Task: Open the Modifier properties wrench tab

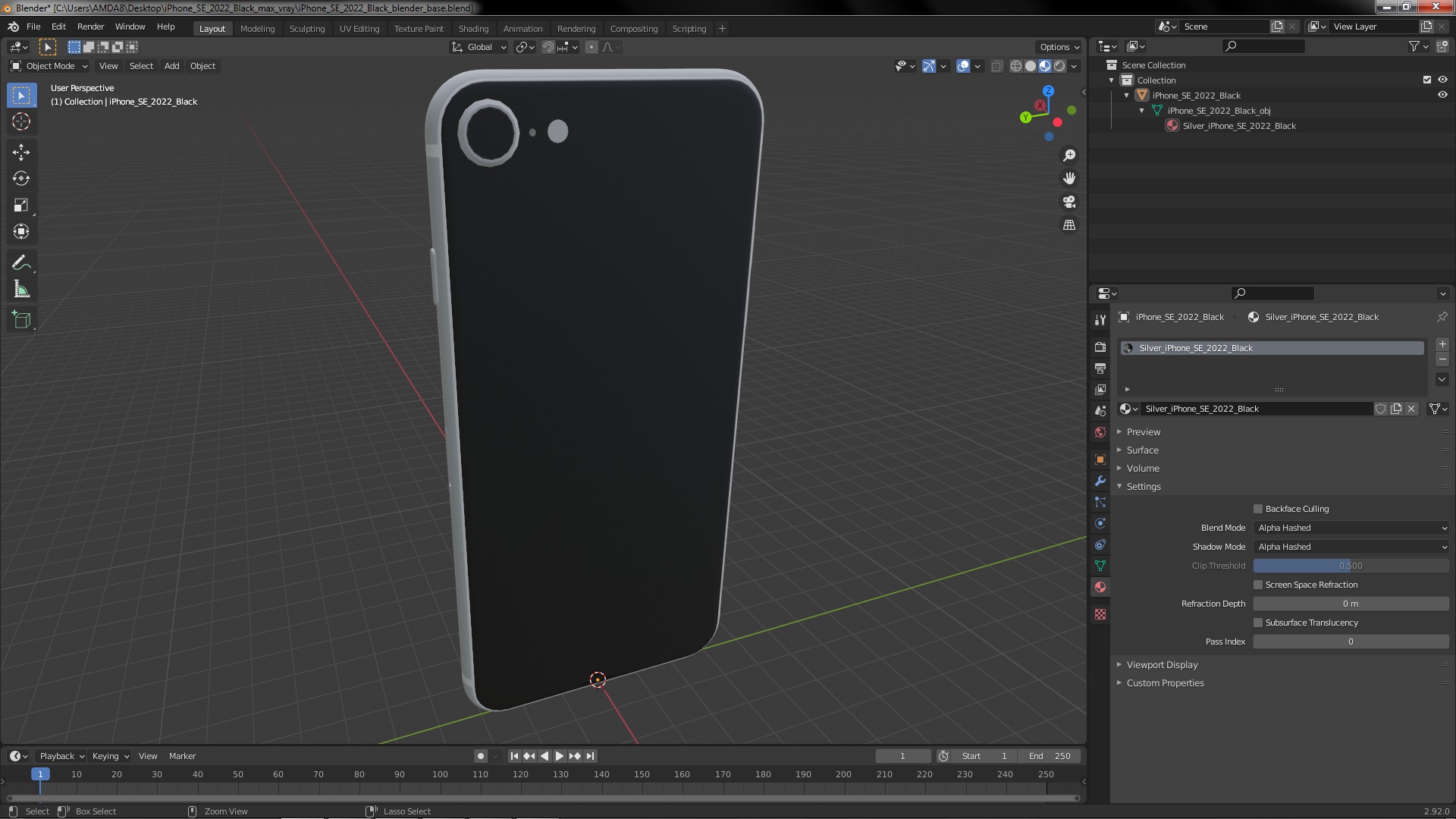Action: [x=1100, y=481]
